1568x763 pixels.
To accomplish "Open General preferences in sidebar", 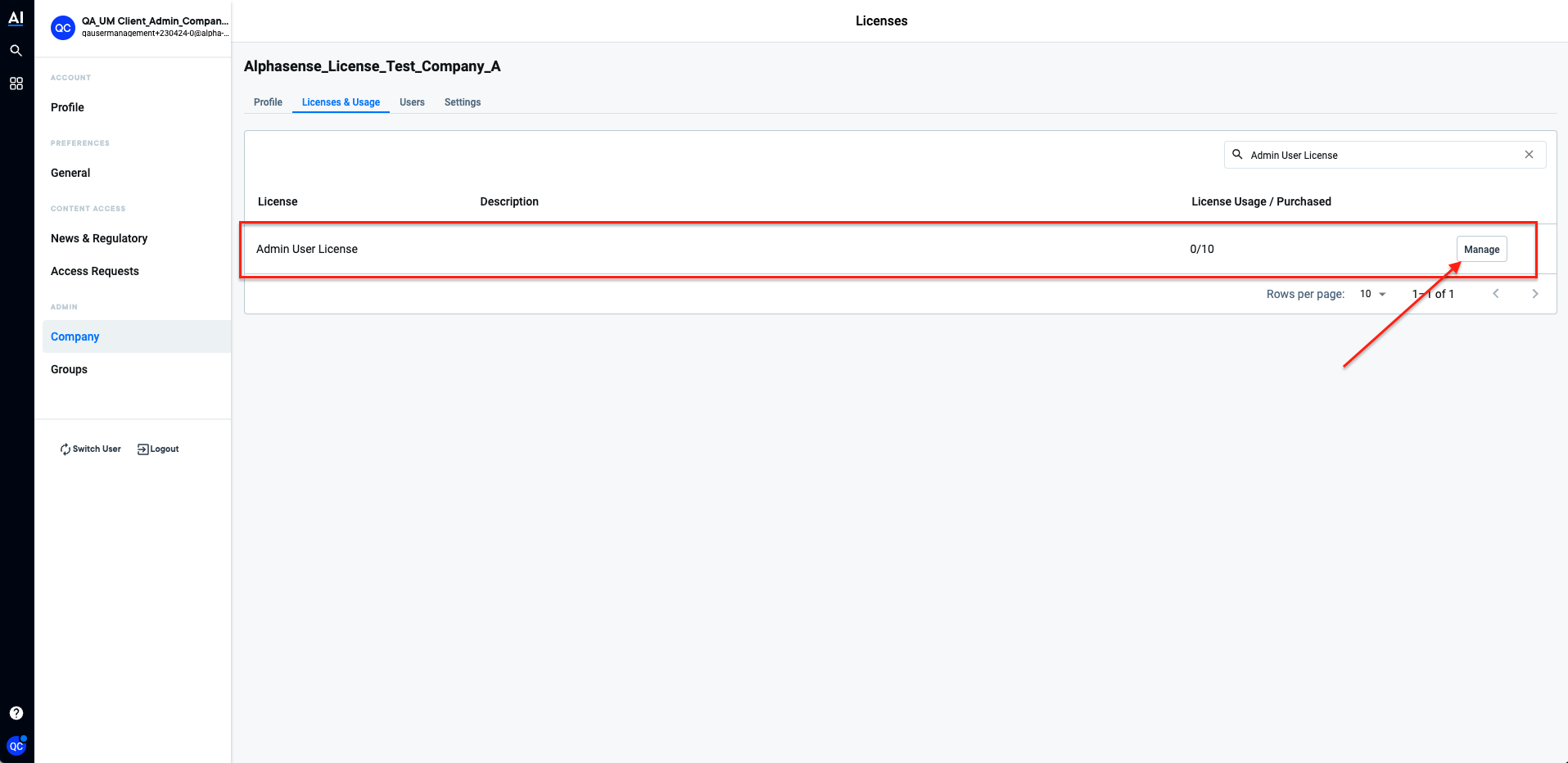I will 70,173.
